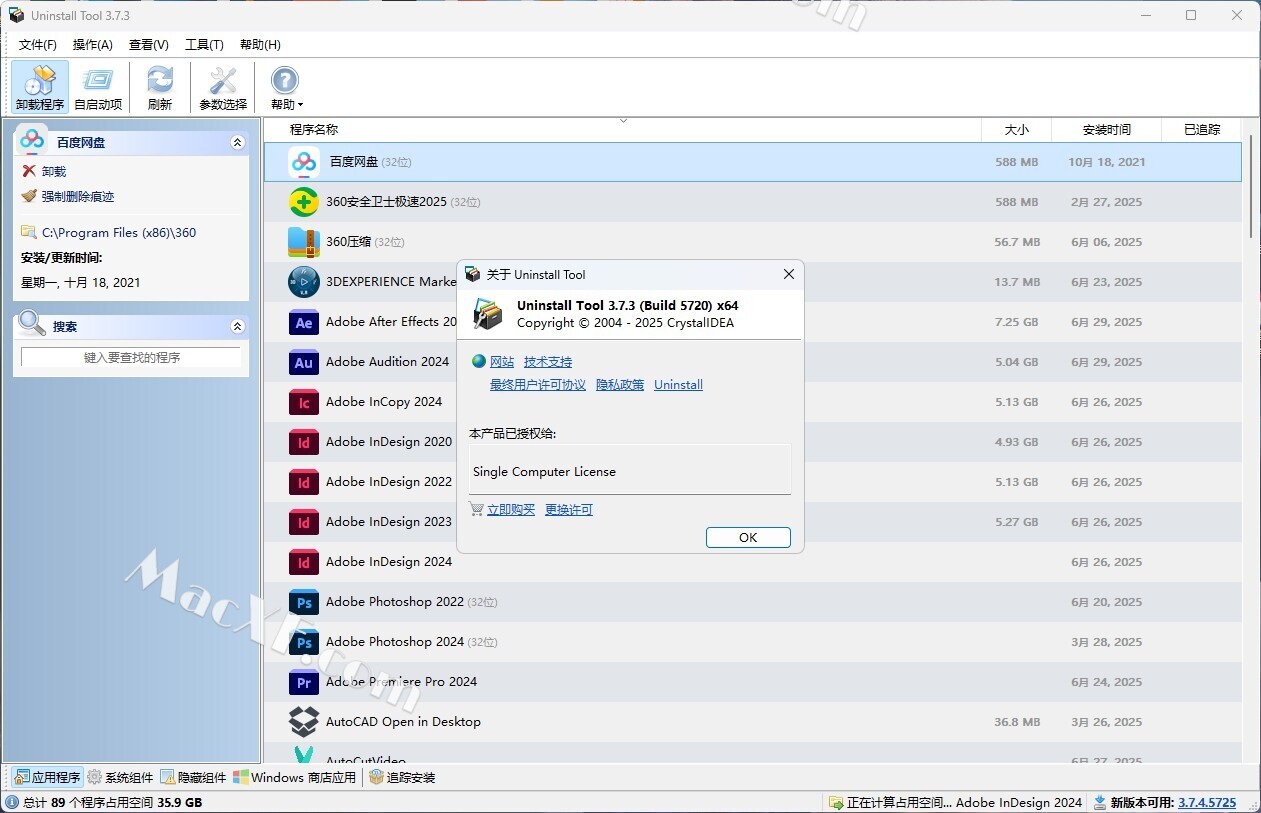Open the 查看(V) menu

149,45
